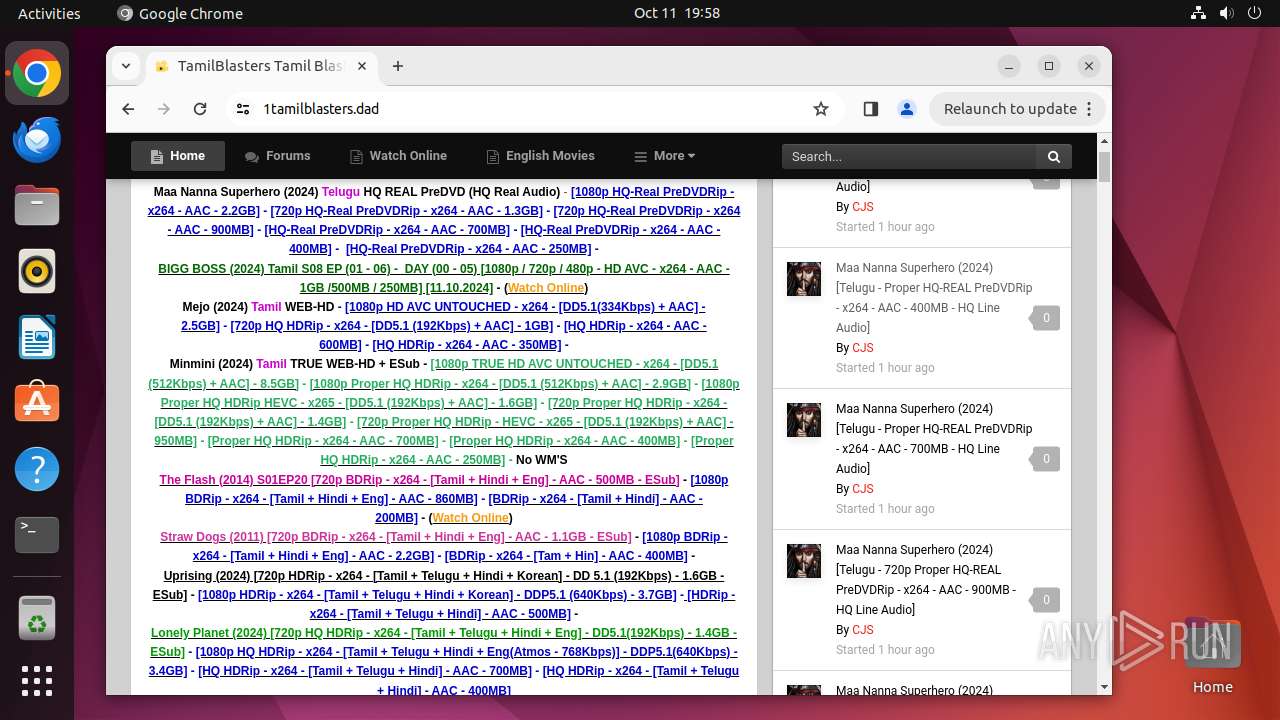Go back to the previous page
Screen dimensions: 1280x720
point(128,109)
